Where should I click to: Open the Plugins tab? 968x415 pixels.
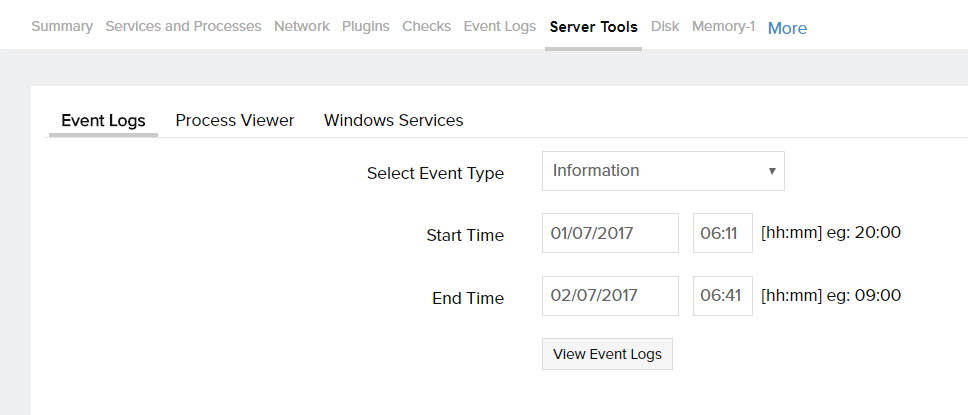pyautogui.click(x=366, y=27)
